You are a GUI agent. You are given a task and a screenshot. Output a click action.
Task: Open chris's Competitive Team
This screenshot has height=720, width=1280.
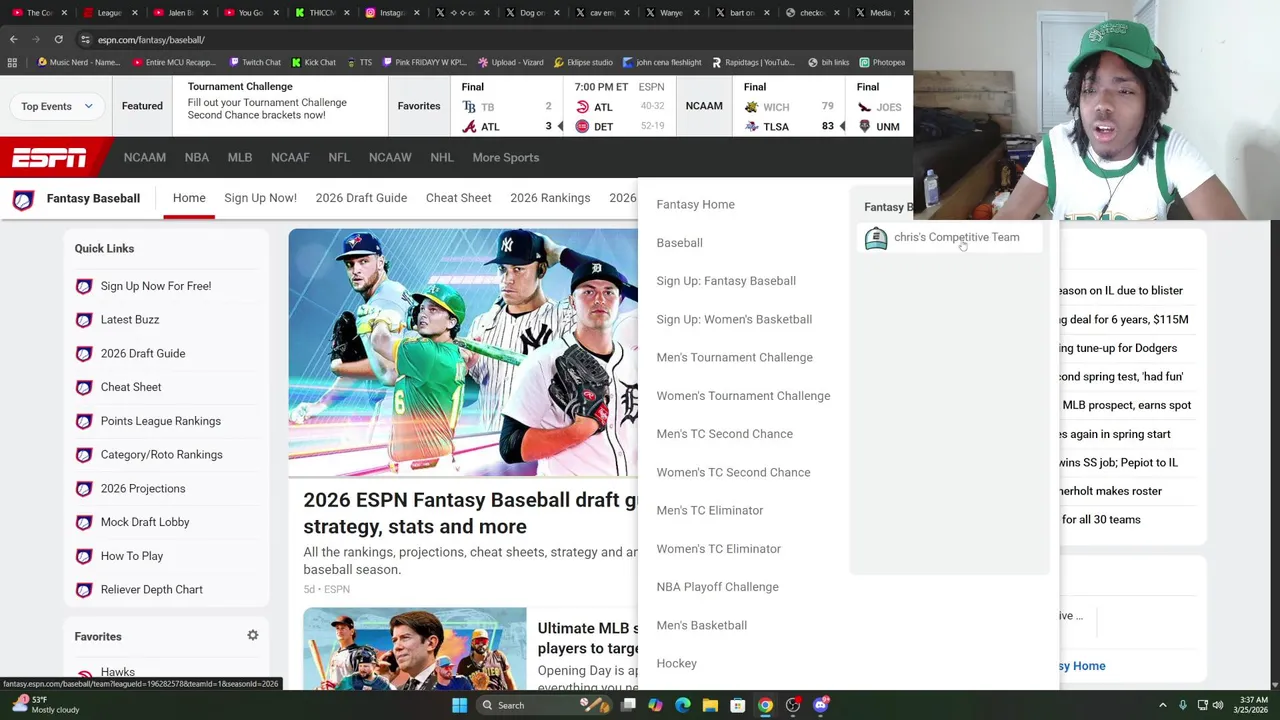point(956,238)
